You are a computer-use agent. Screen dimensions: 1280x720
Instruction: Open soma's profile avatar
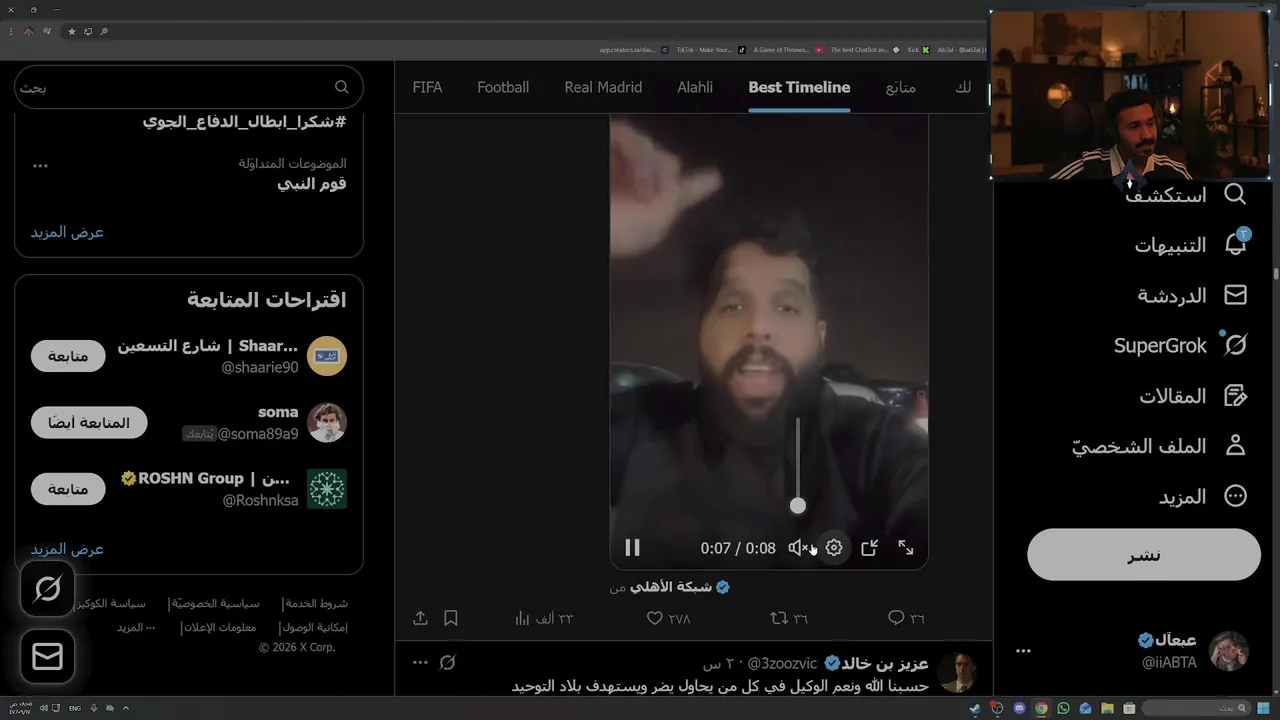[327, 423]
